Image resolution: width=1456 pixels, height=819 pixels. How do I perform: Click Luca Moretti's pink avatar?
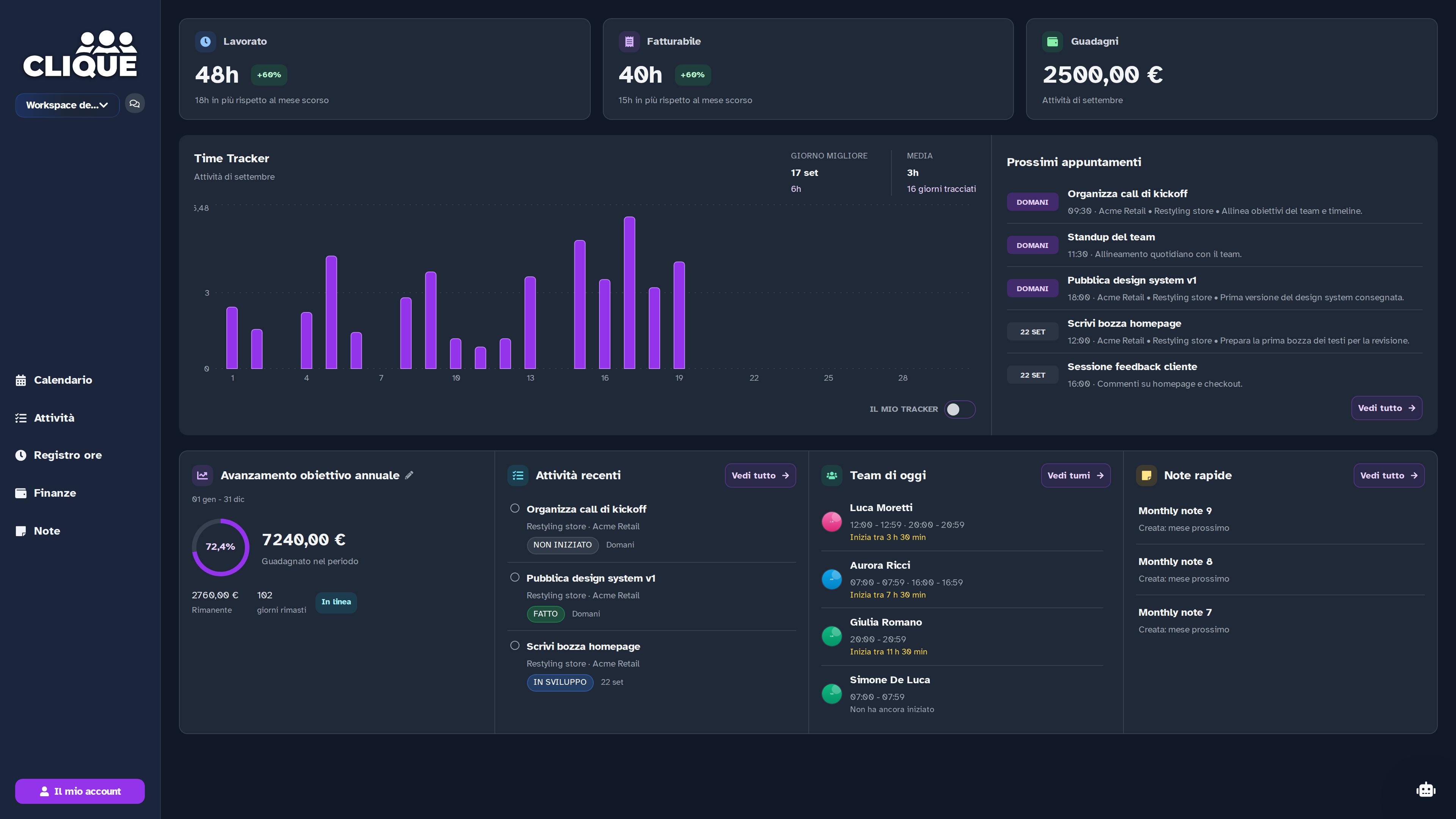pos(832,522)
